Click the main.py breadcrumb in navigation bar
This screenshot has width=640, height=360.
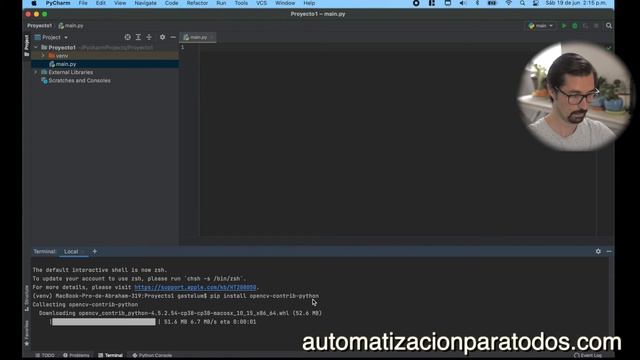(x=71, y=26)
